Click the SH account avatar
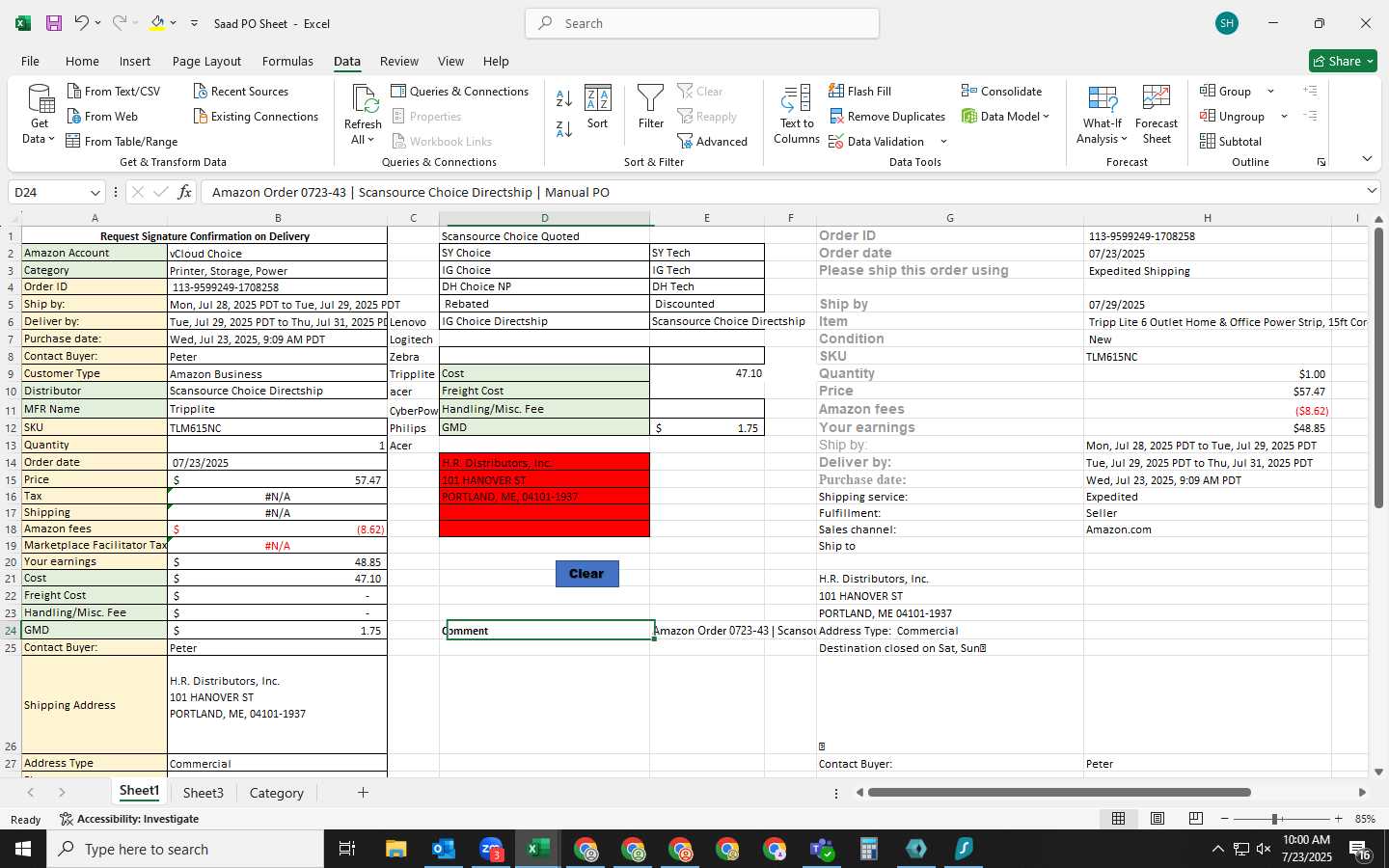1389x868 pixels. [1227, 23]
